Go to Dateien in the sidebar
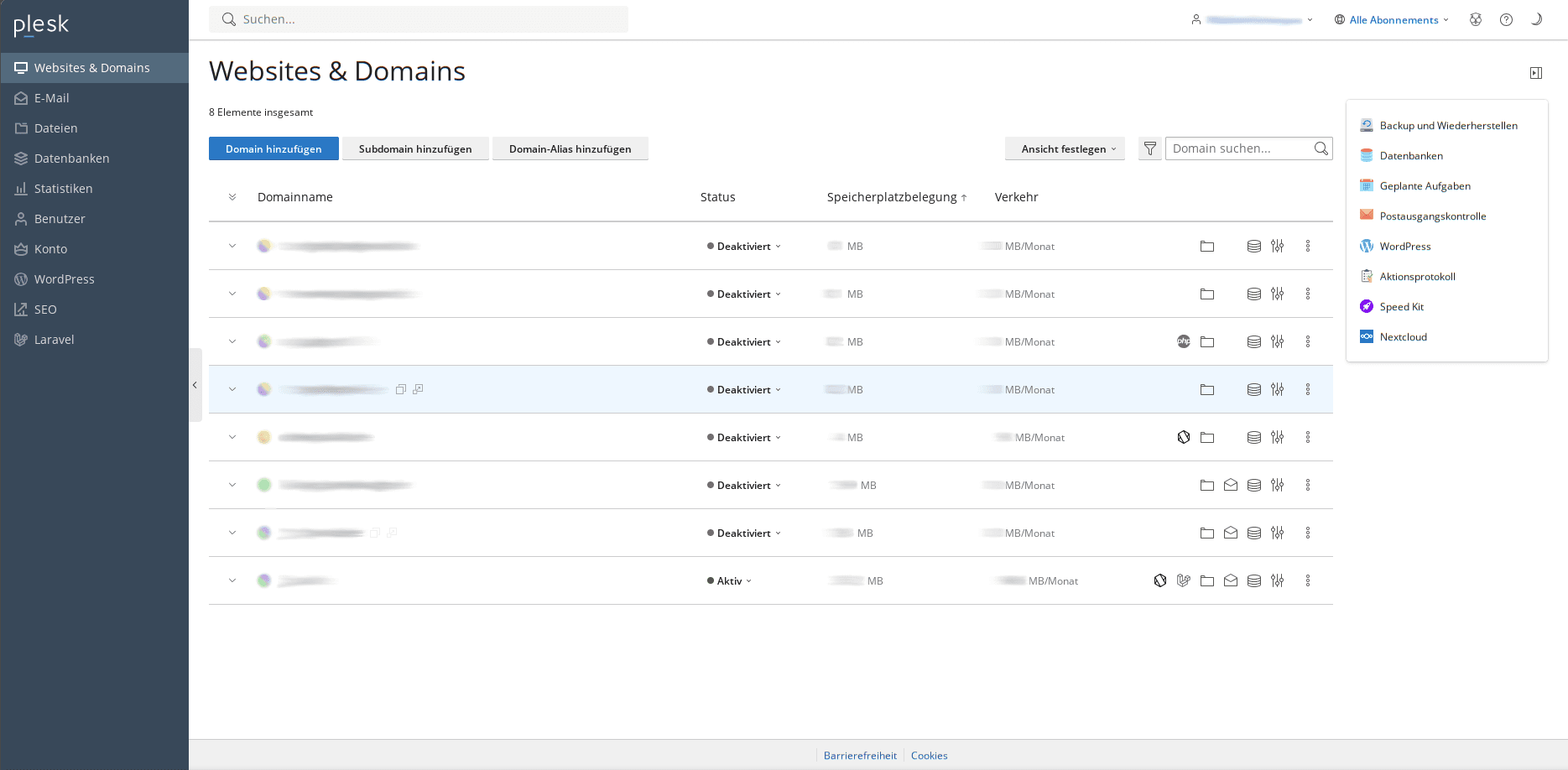1568x770 pixels. click(x=94, y=128)
